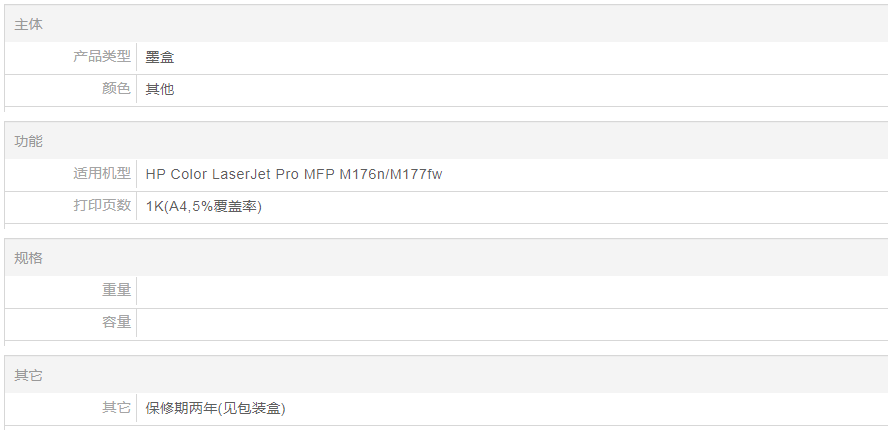
Task: Click the 打印页数 row label
Action: tap(101, 206)
